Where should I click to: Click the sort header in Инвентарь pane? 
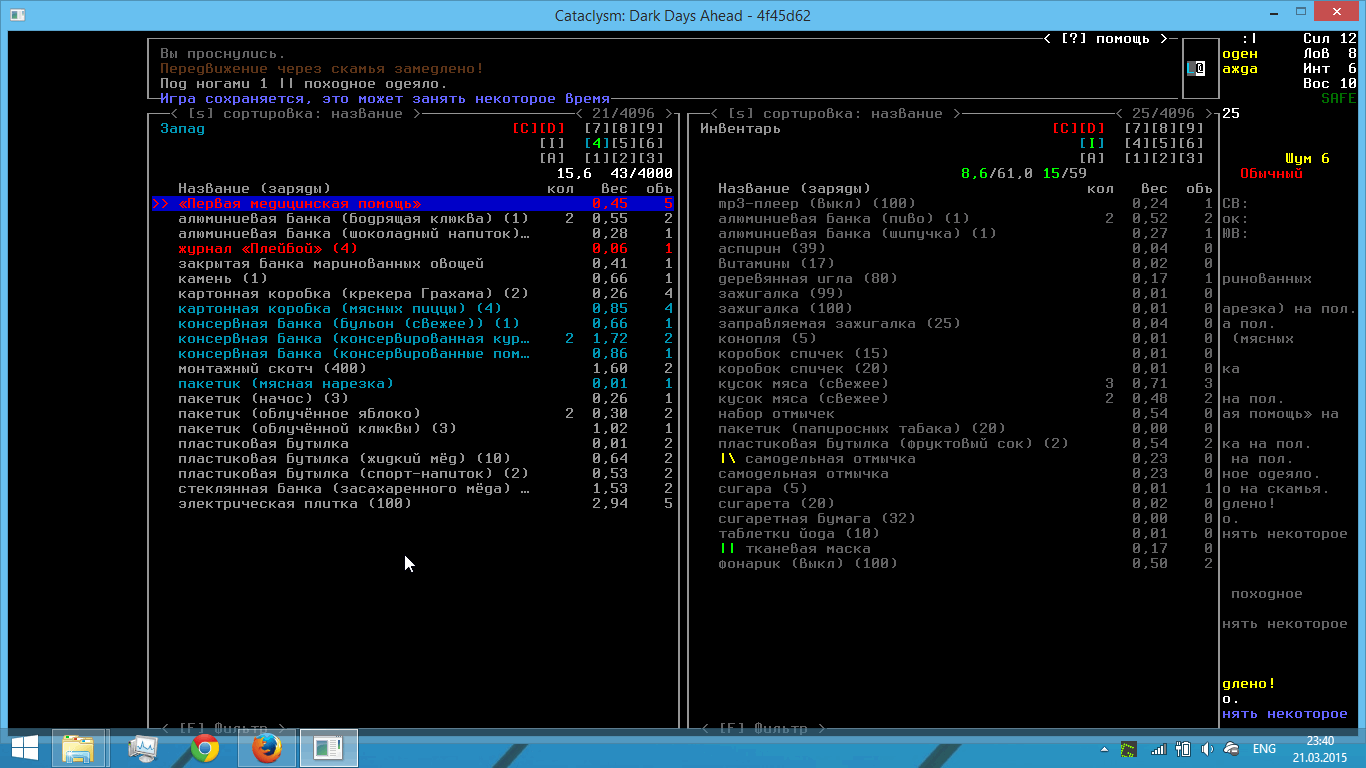tap(835, 114)
